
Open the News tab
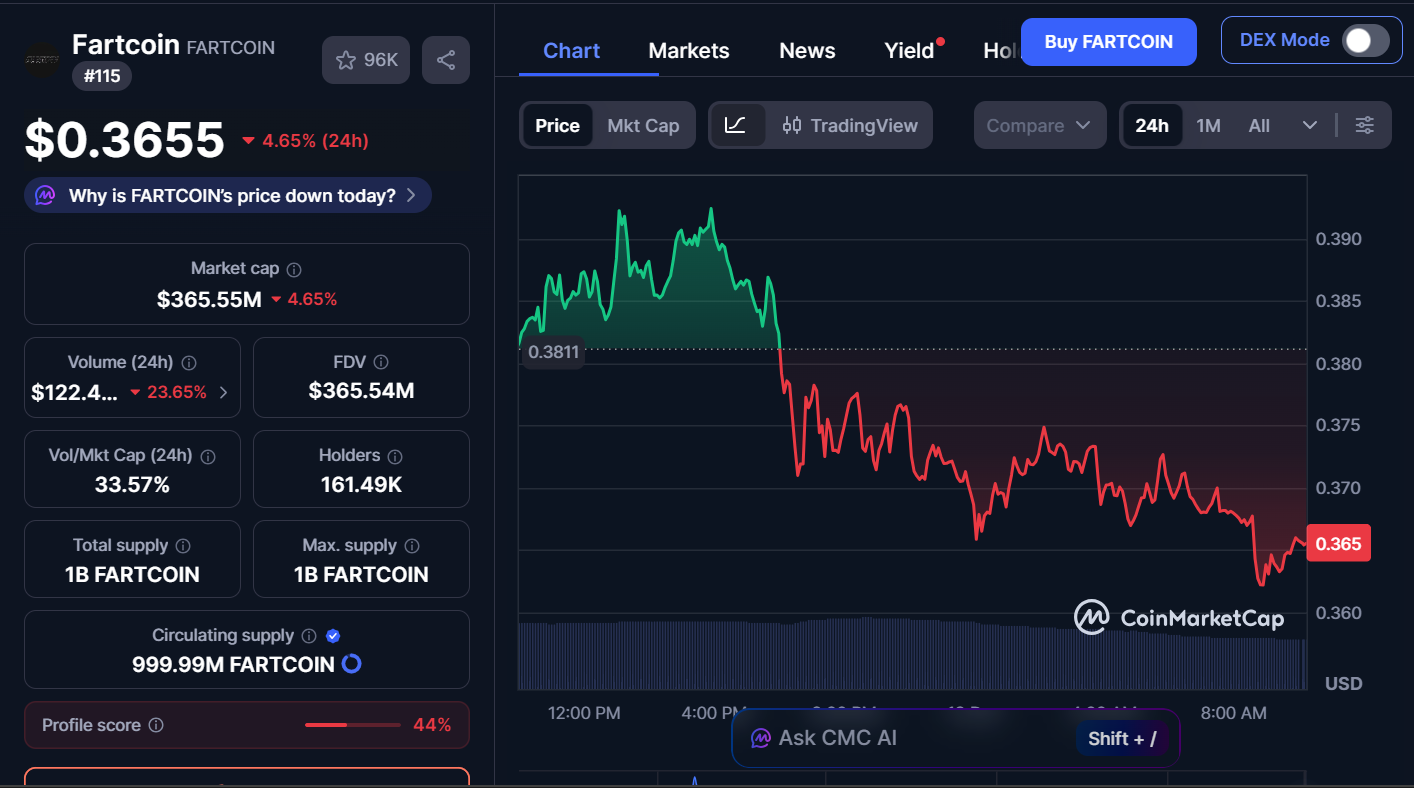click(806, 50)
